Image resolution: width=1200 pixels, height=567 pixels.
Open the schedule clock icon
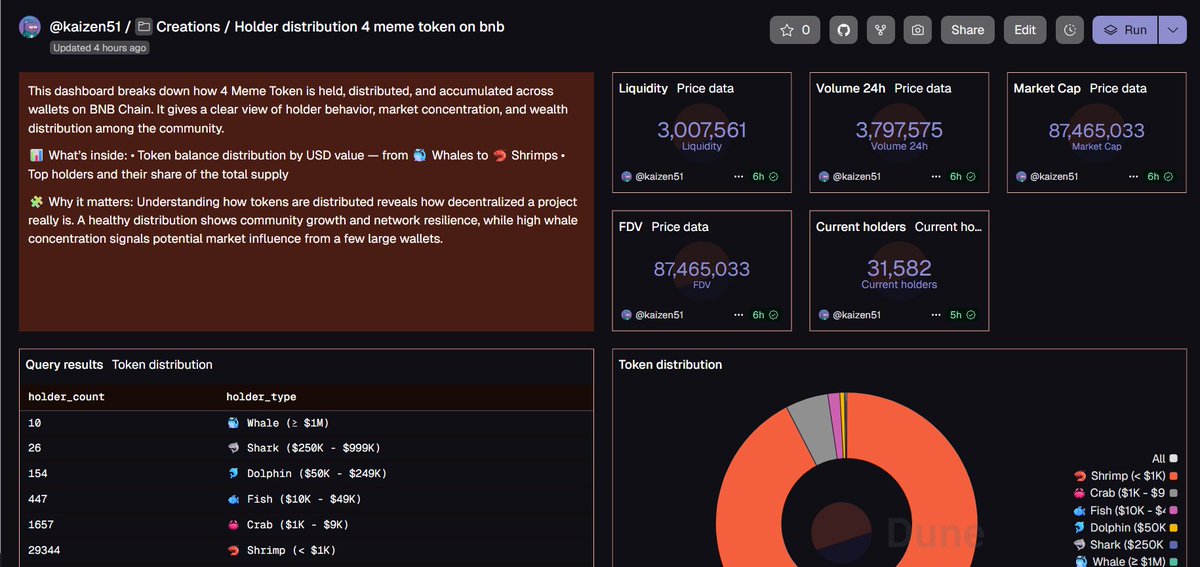point(1070,30)
